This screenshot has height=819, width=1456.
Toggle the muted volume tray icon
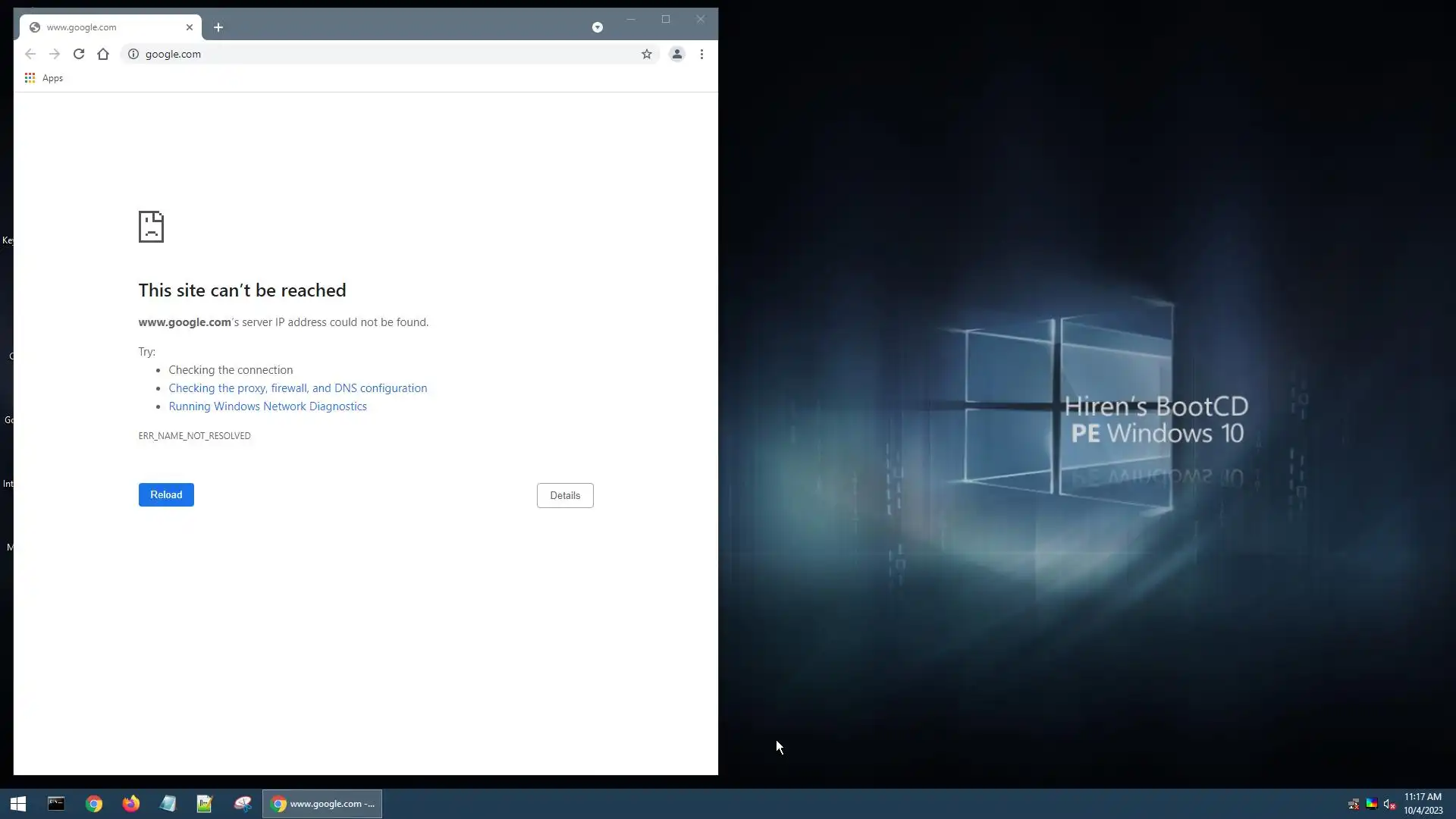tap(1389, 804)
